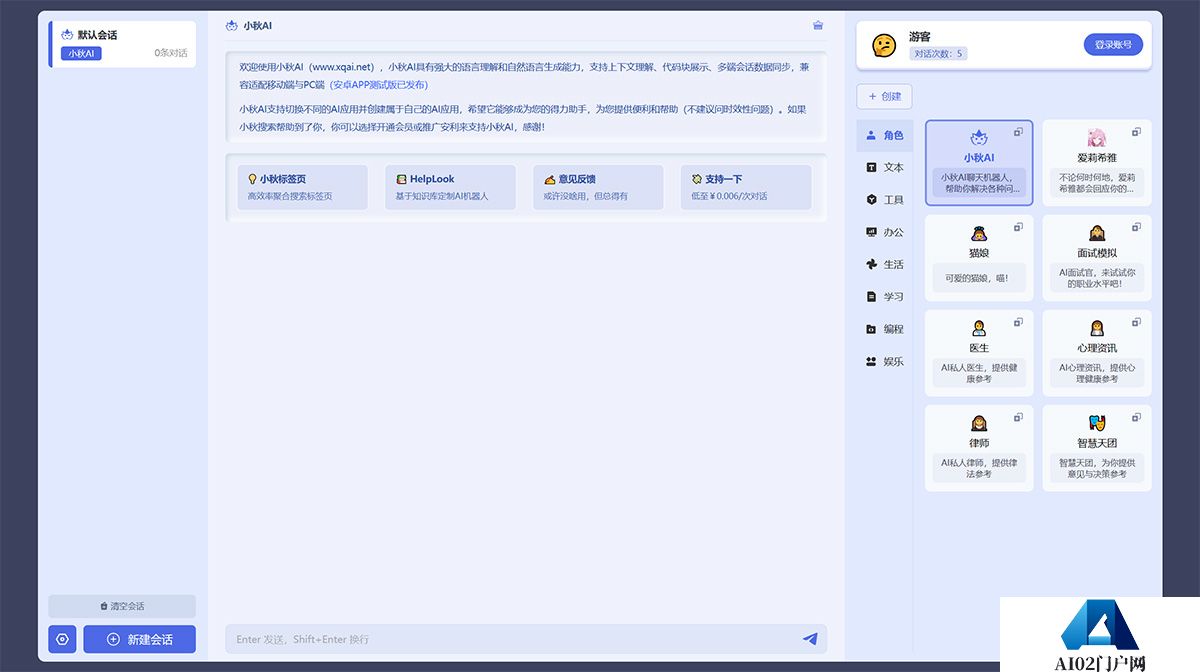Click the 小秋AI card robot icon

(979, 138)
